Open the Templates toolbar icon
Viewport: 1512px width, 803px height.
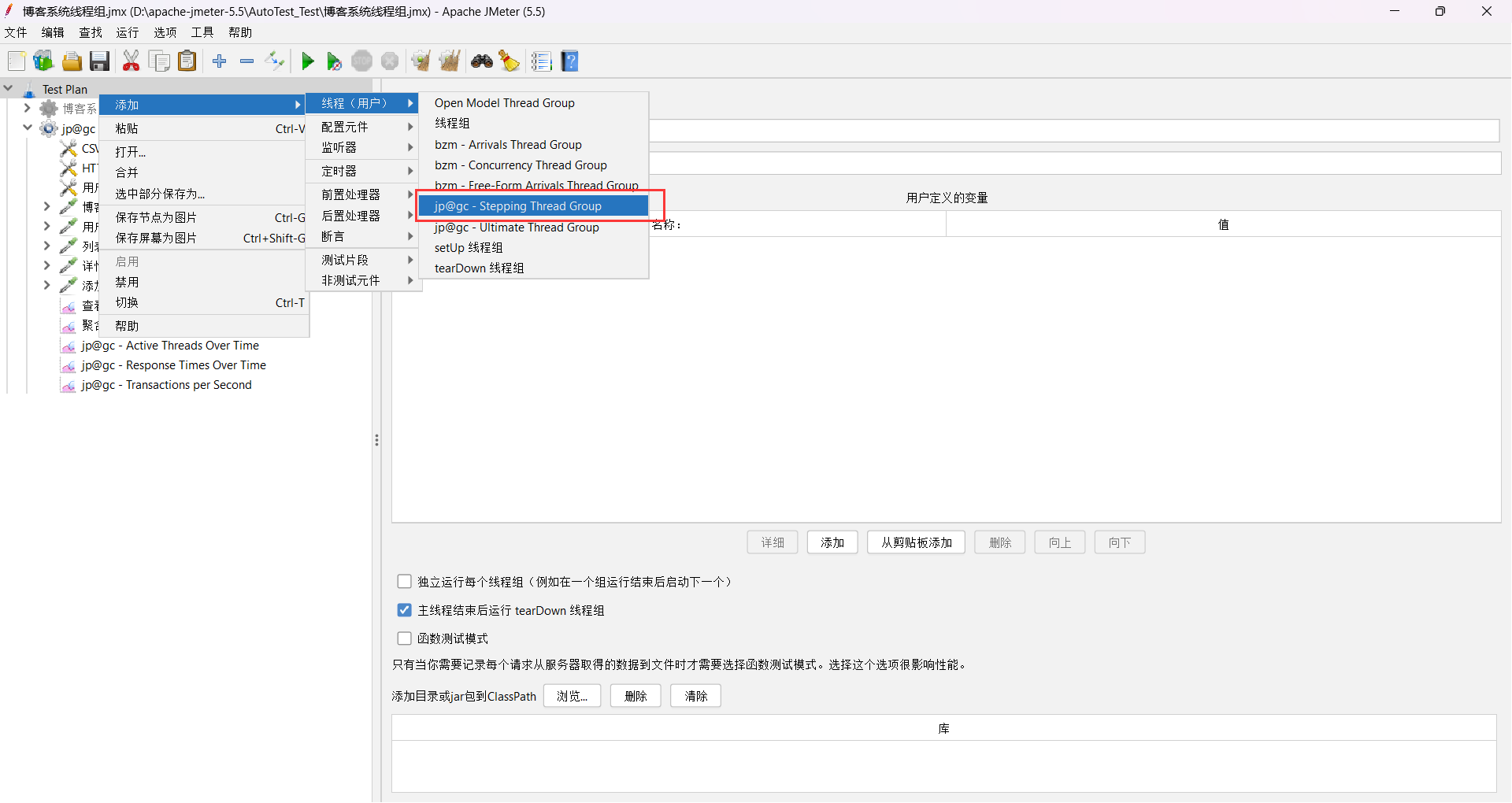click(x=43, y=61)
